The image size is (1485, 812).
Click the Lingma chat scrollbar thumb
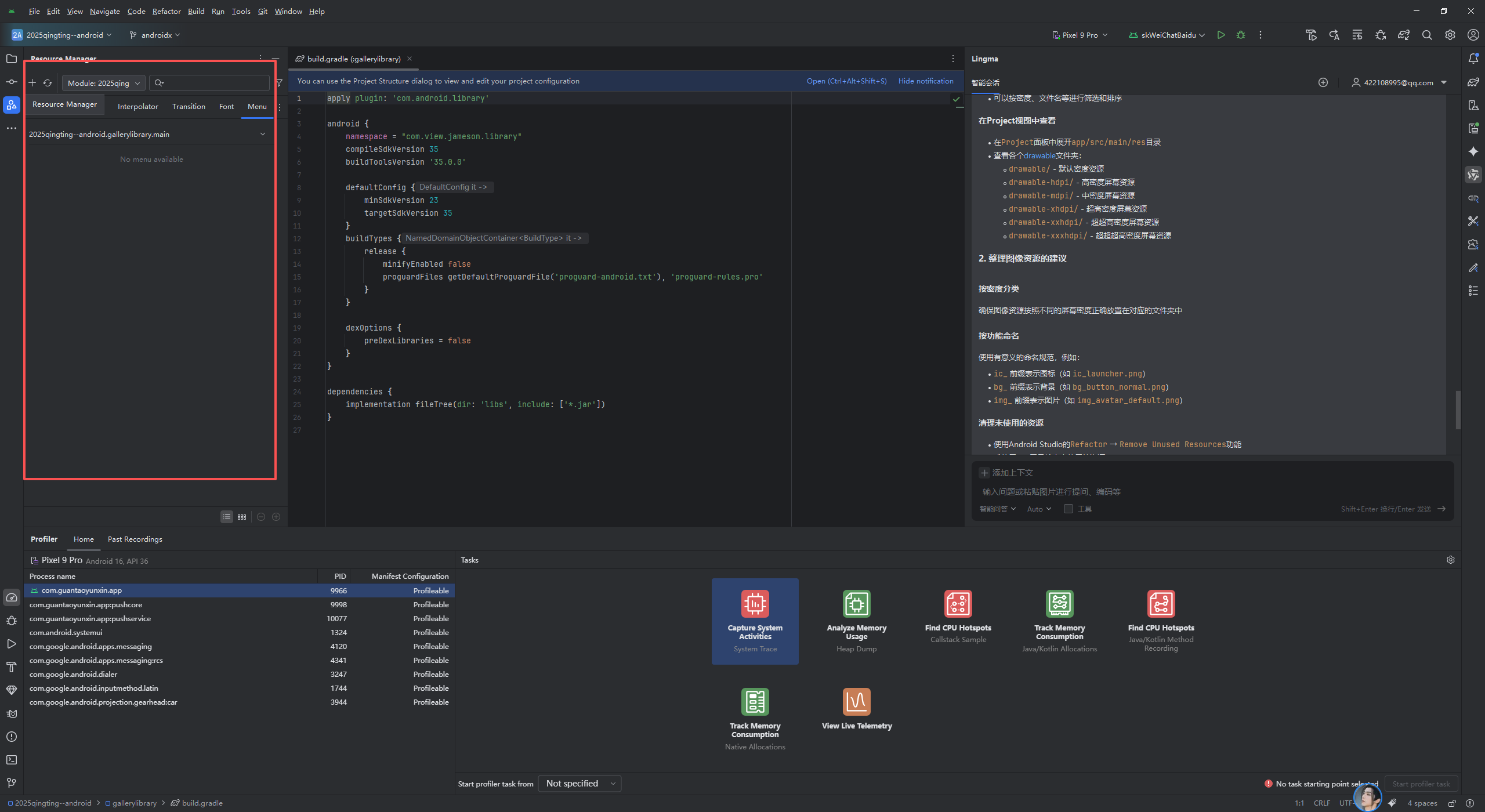[x=1458, y=409]
